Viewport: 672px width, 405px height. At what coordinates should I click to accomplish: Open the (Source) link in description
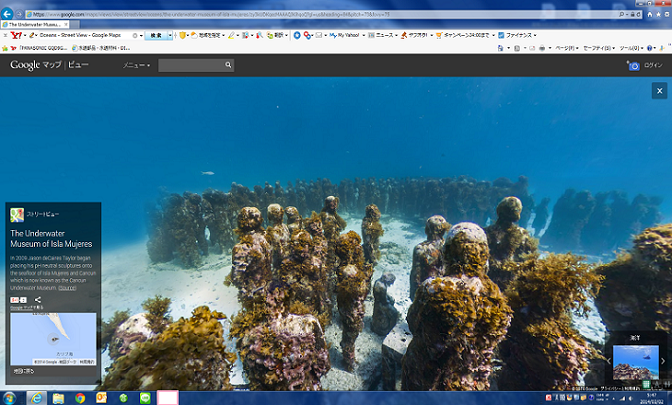coord(67,288)
